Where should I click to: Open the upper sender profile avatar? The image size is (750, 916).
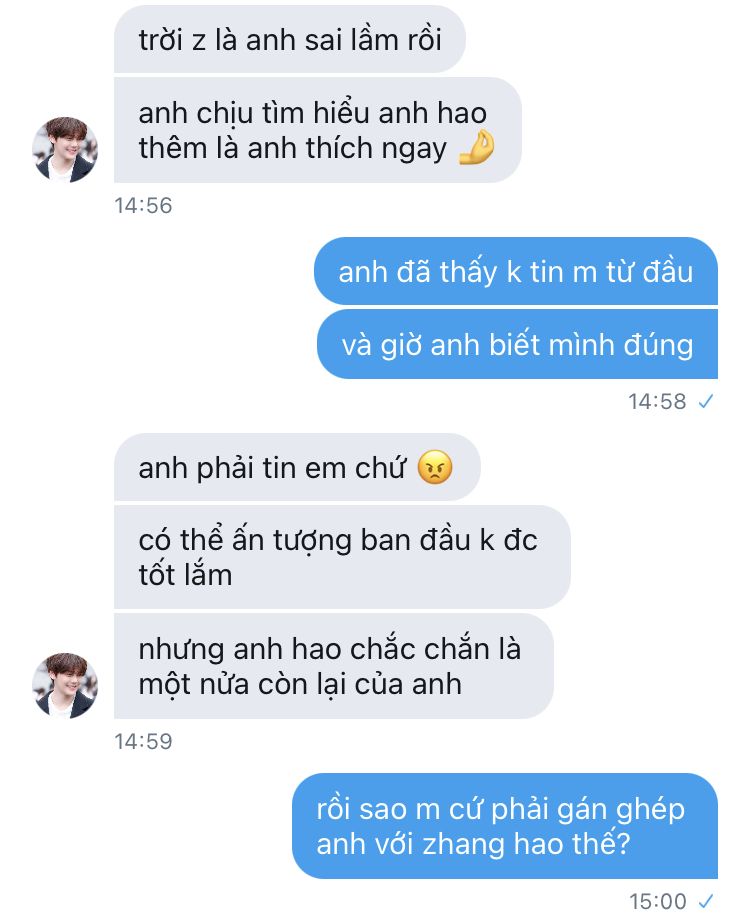[x=65, y=150]
